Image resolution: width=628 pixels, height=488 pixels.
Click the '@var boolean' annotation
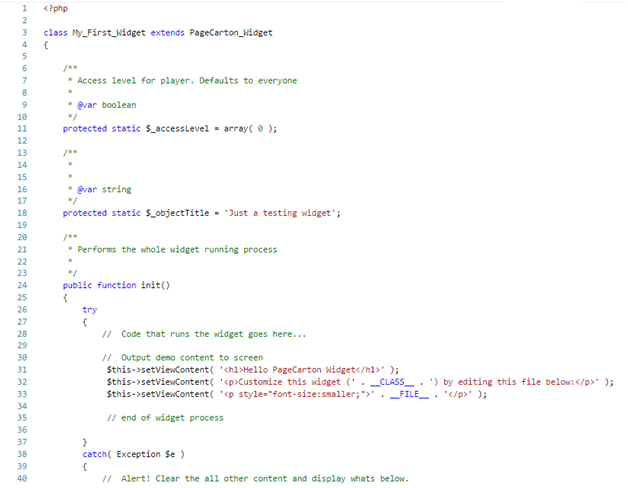(107, 105)
